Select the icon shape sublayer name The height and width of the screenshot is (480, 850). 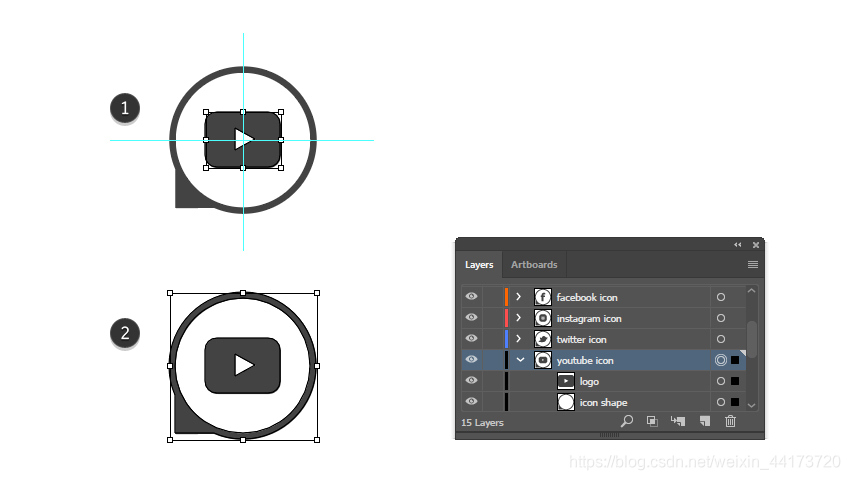click(603, 402)
